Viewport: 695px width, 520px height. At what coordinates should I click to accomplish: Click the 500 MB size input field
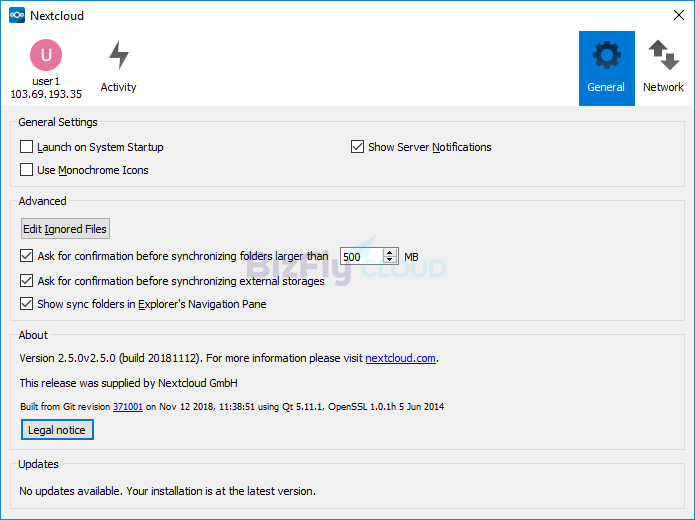pos(361,257)
